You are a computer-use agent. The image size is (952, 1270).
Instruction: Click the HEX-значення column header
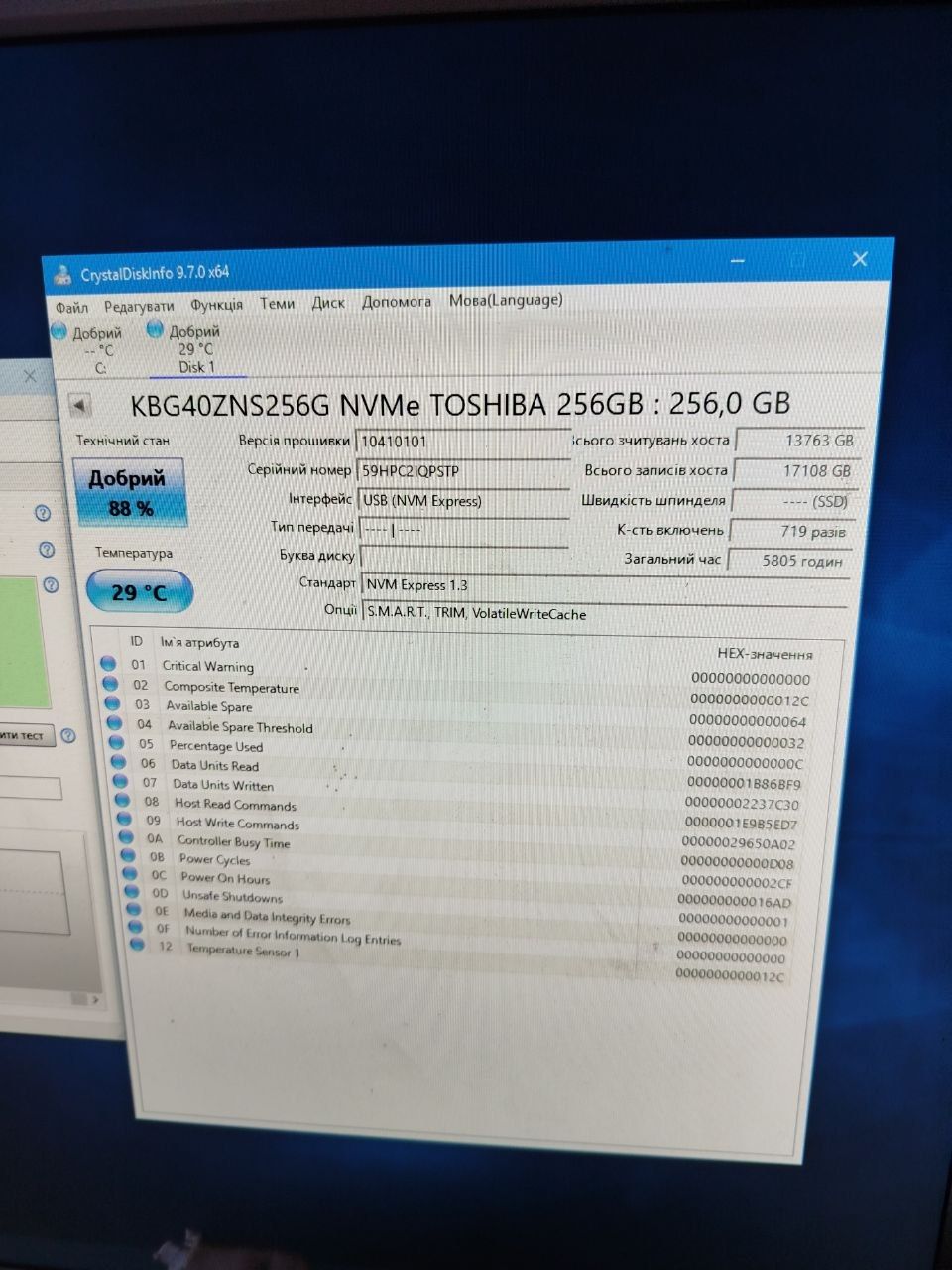[x=765, y=654]
